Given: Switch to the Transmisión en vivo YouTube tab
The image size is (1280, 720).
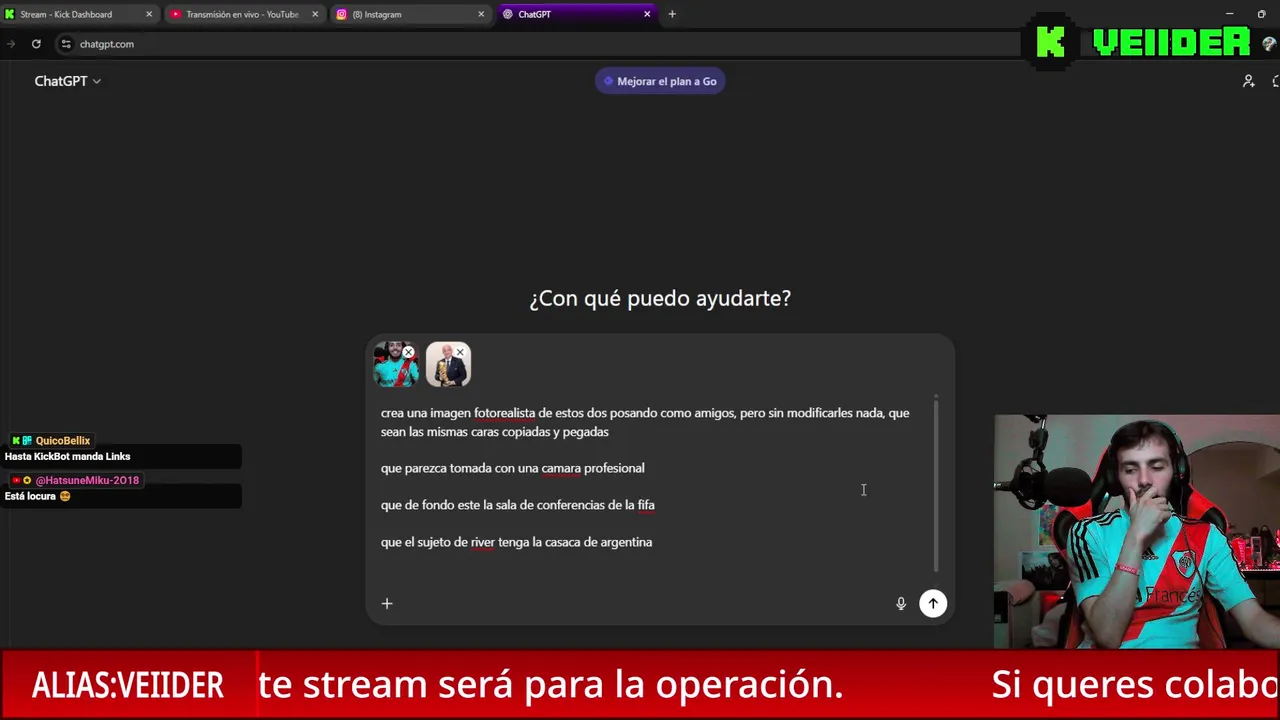Looking at the screenshot, I should [x=245, y=14].
